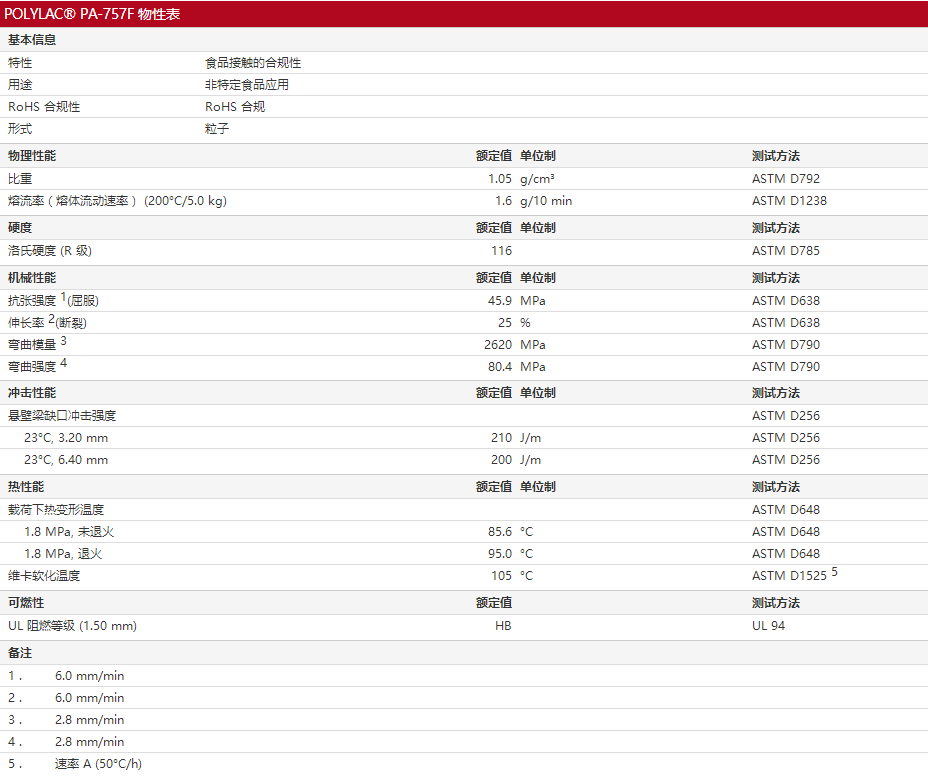928x781 pixels.
Task: Click the 非特定食品应用 value
Action: [247, 85]
